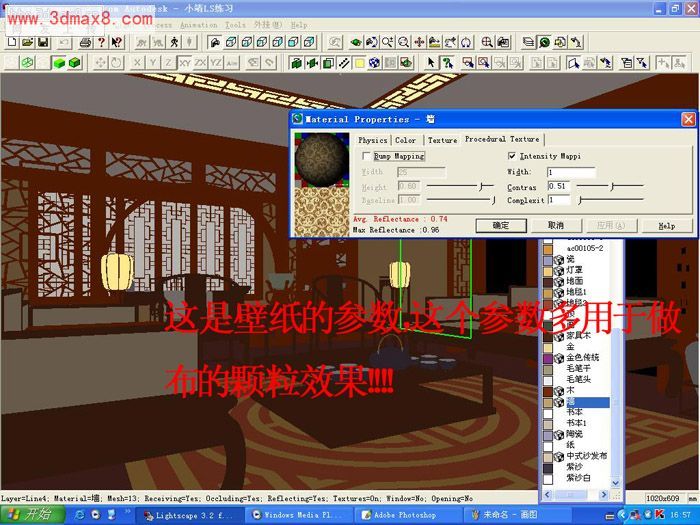Uncheck the Intensity Mapping checkbox
This screenshot has height=525, width=700.
(x=512, y=156)
